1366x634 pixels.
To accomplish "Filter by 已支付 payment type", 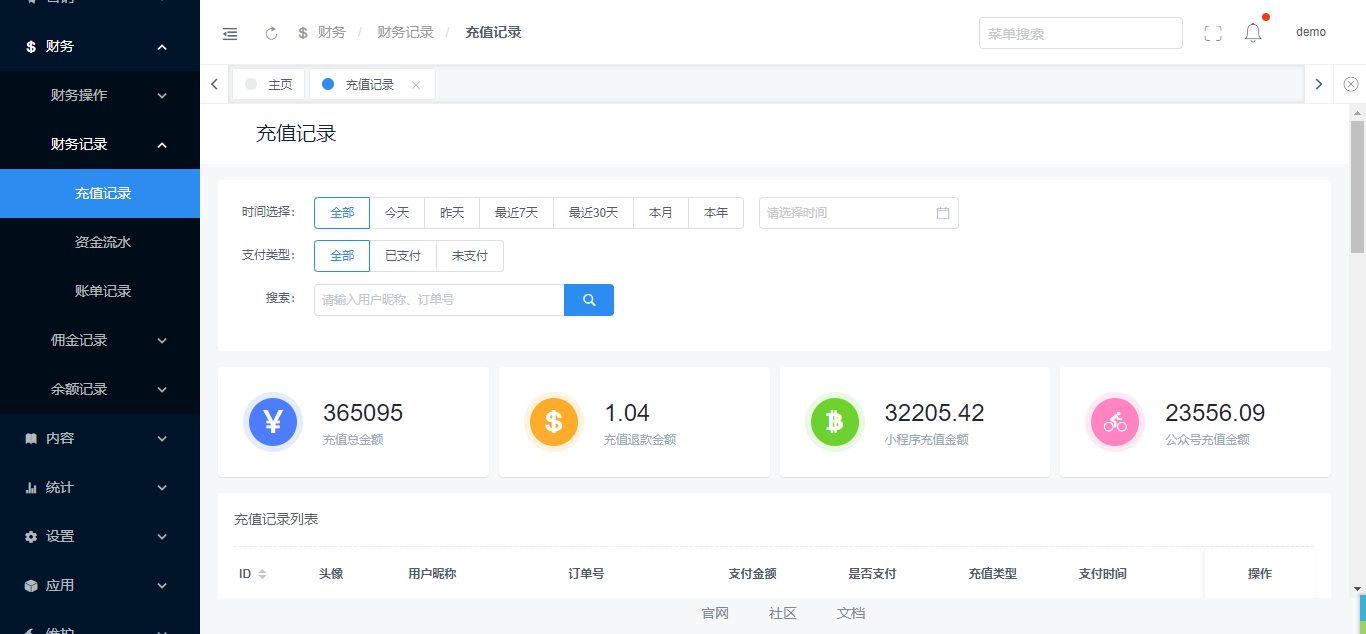I will [x=403, y=256].
